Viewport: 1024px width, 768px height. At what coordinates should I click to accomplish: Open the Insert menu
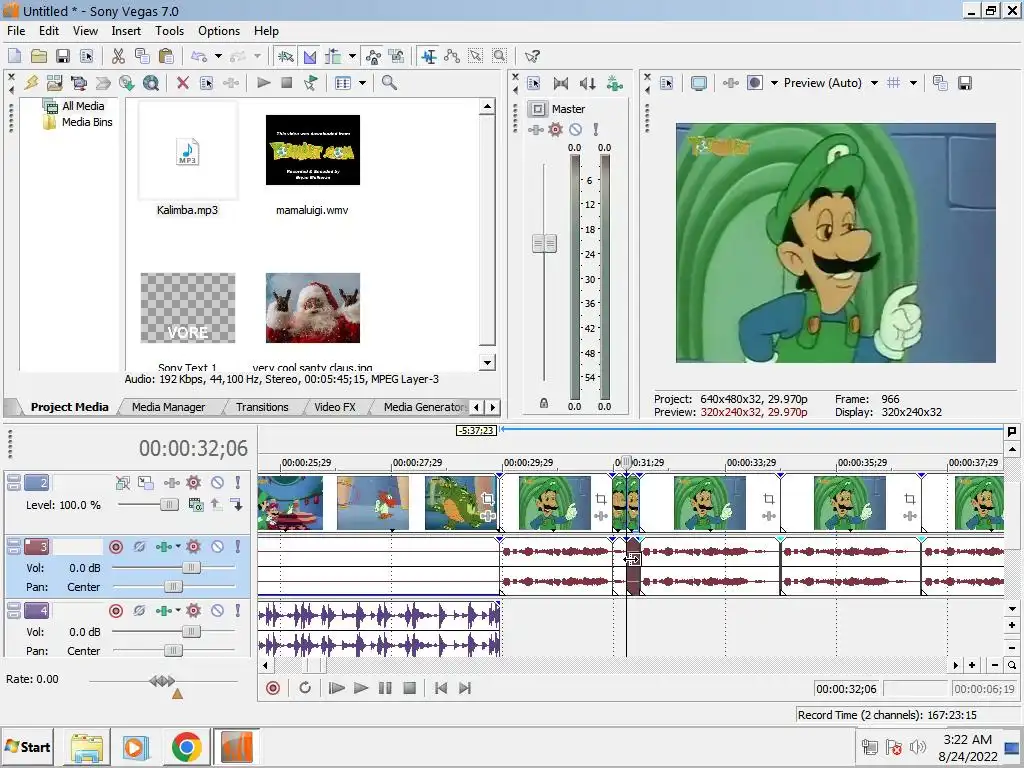point(126,31)
